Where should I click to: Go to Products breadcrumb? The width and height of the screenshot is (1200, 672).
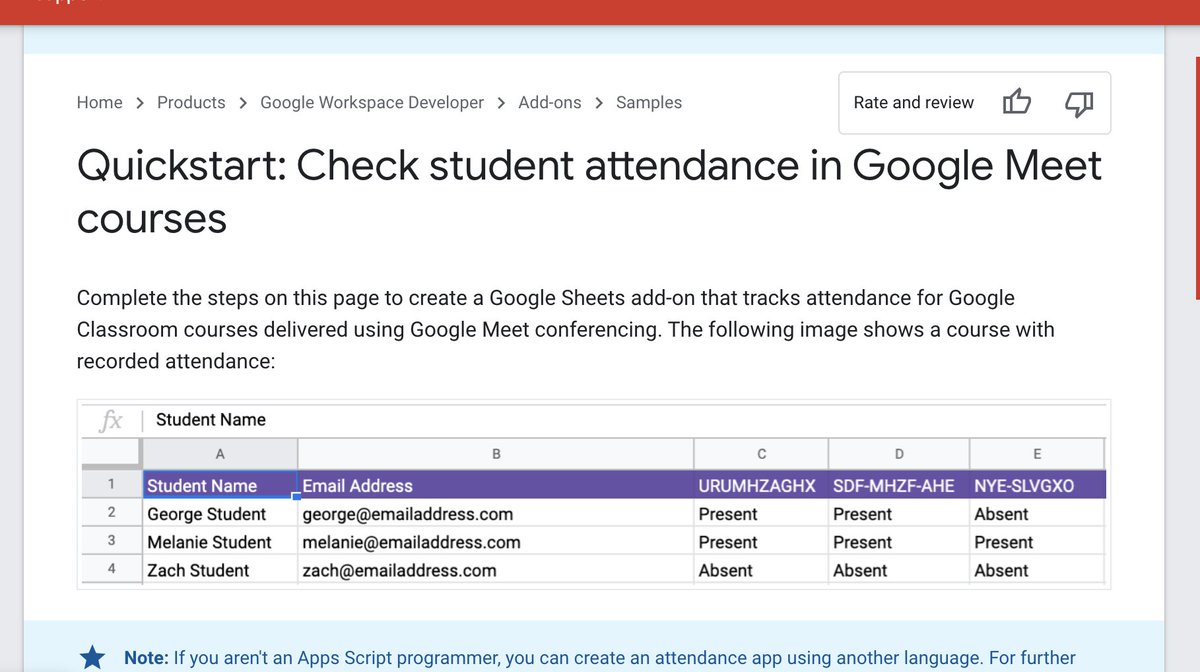[191, 102]
